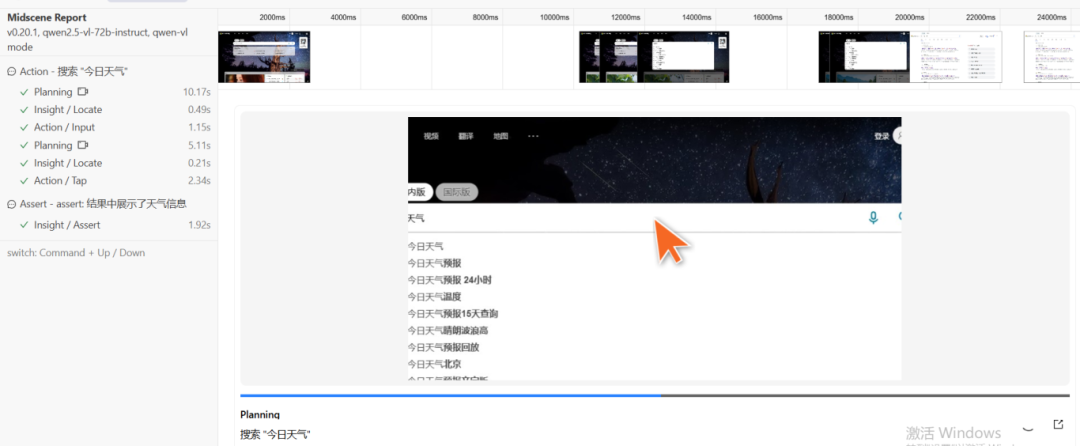Jump to the 12000ms timeline mark
This screenshot has width=1080, height=446.
tap(625, 17)
